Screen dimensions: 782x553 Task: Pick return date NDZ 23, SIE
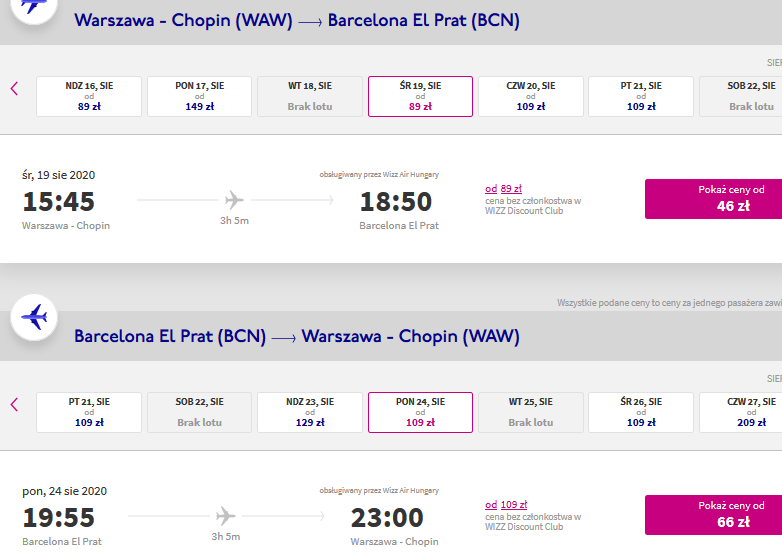310,412
